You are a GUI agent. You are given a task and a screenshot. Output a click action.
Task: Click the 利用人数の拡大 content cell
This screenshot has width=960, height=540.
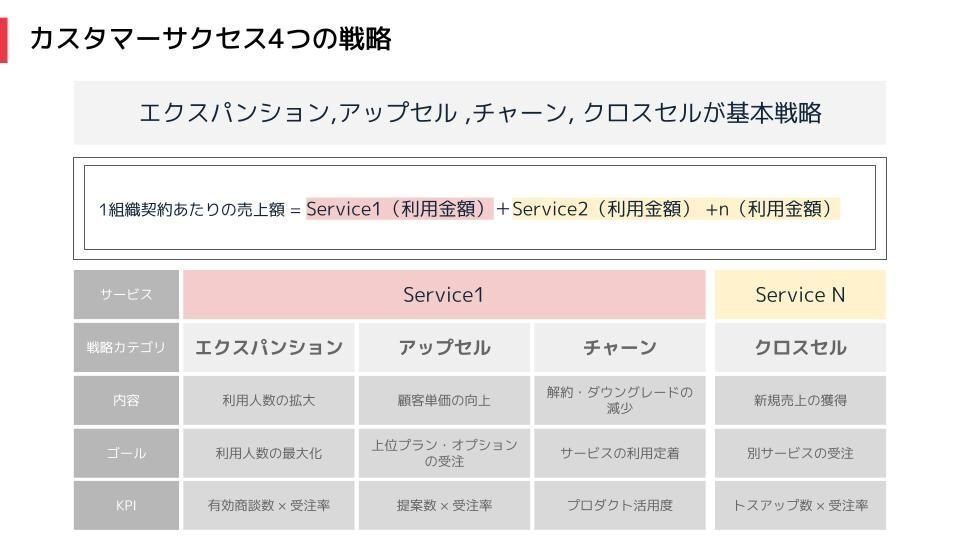(x=268, y=400)
